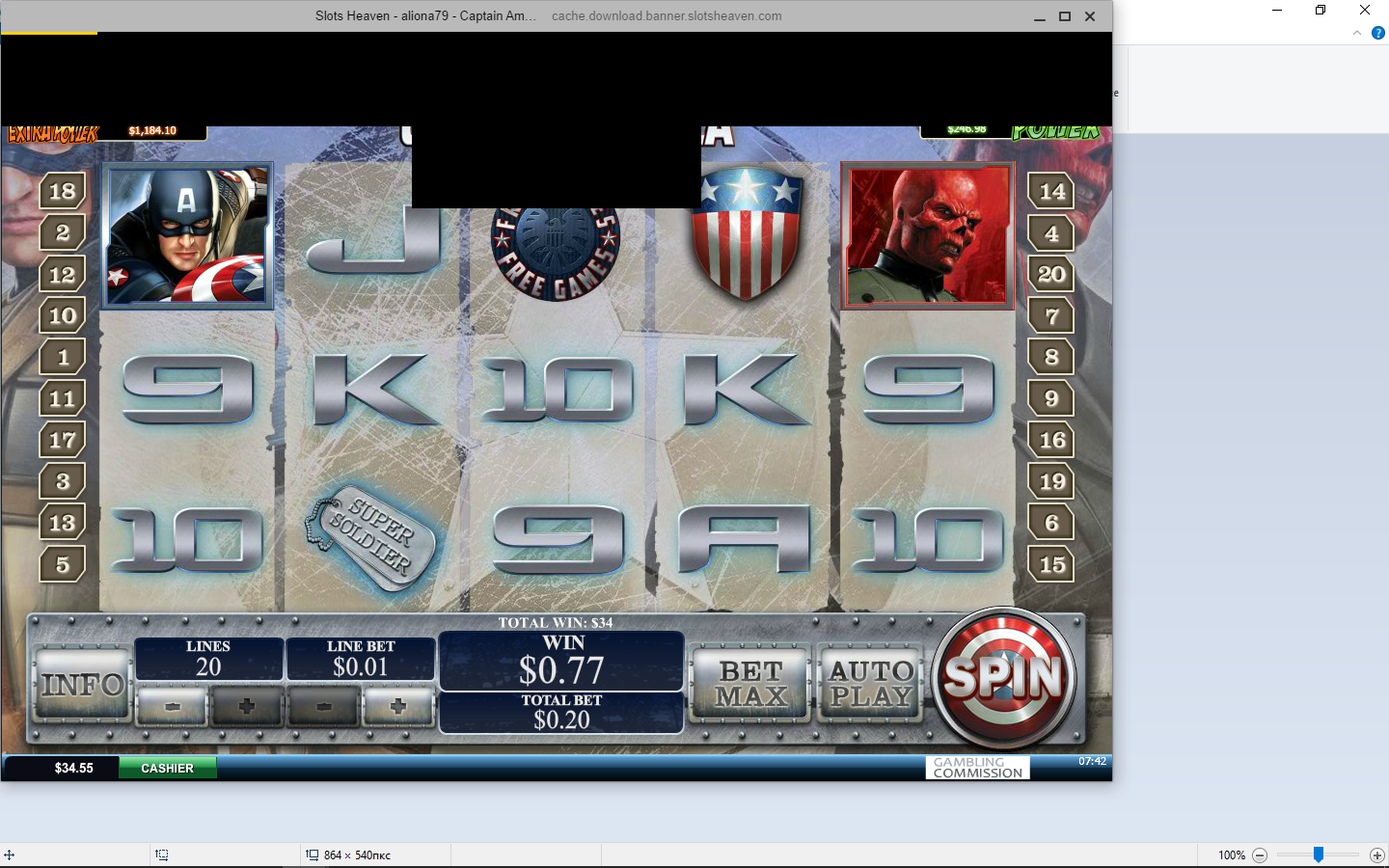Click payline number 20 indicator
Screen dimensions: 1389x868
pos(1051,274)
